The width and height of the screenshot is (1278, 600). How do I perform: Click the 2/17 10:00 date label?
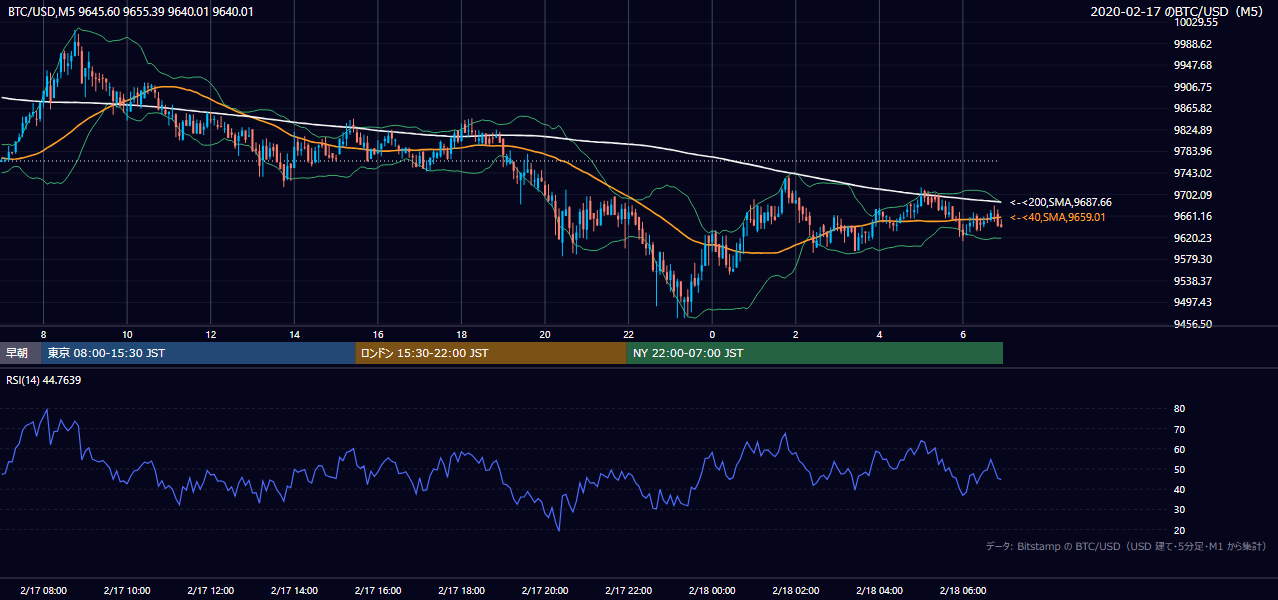[127, 591]
